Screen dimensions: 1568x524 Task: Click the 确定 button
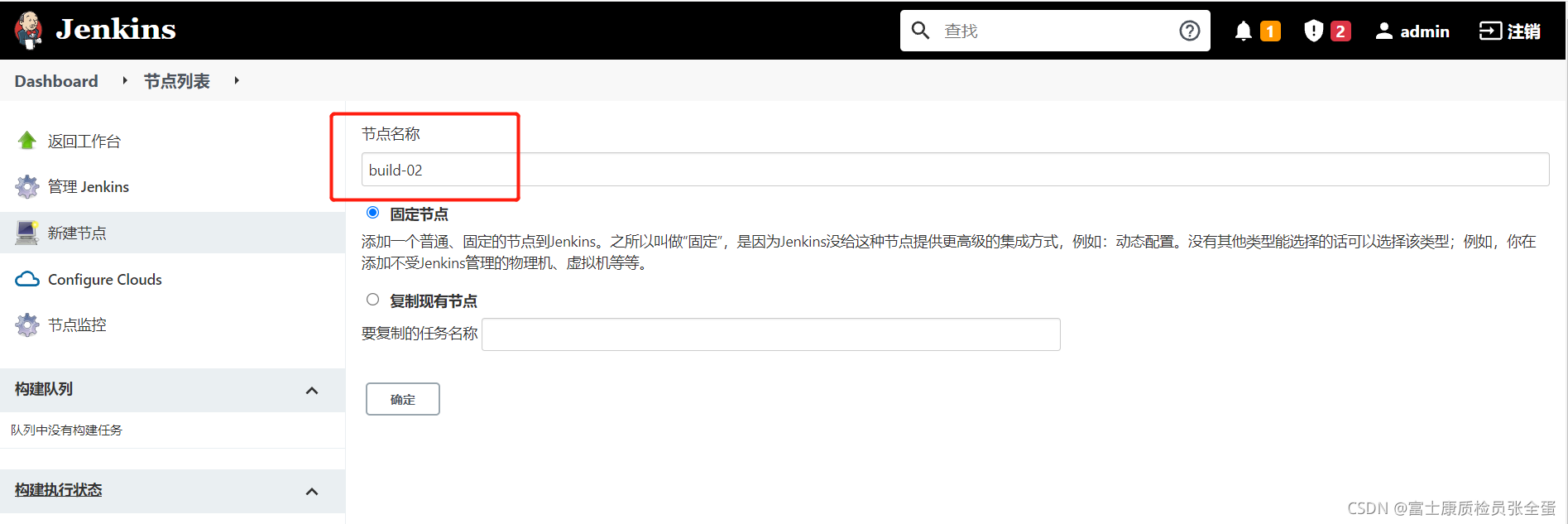click(403, 399)
